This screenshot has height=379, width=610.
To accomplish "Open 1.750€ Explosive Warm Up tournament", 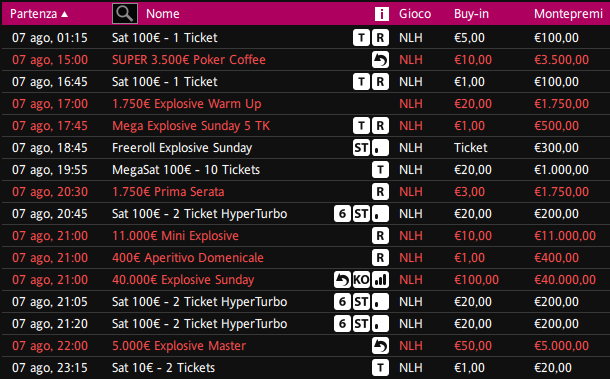I will (x=187, y=104).
